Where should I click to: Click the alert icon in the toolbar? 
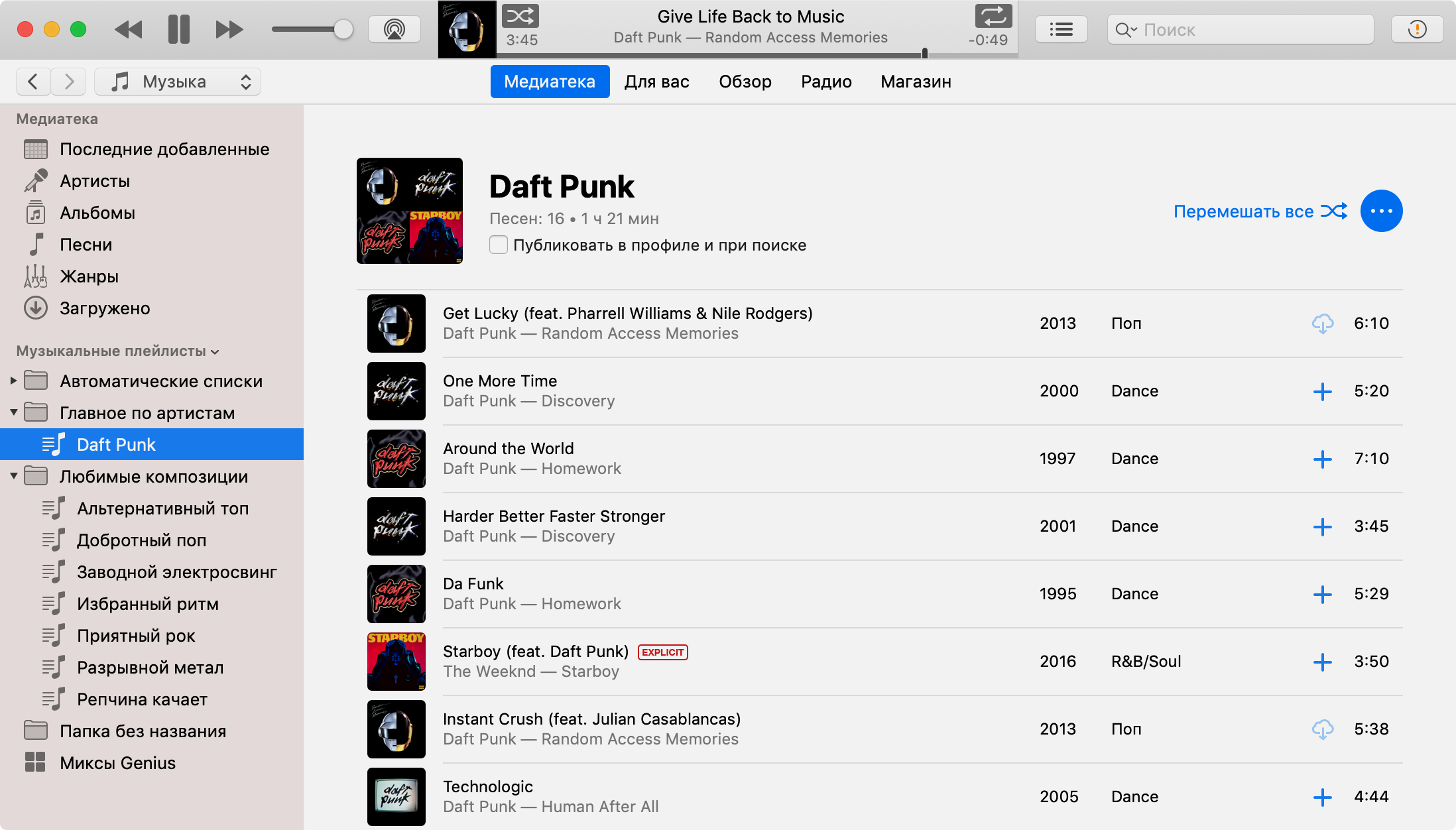tap(1417, 30)
